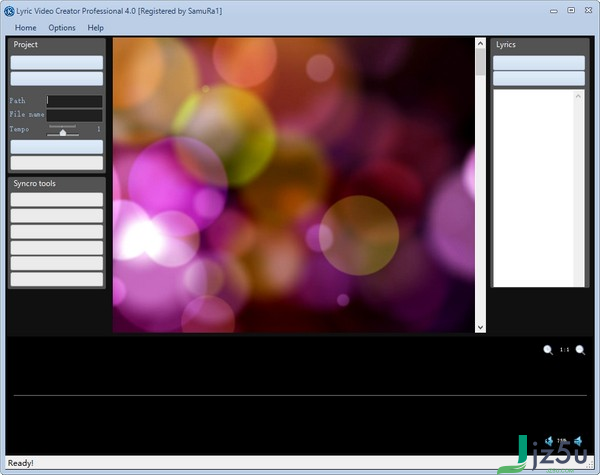Click the bokeh preview image
600x475 pixels.
tap(293, 185)
